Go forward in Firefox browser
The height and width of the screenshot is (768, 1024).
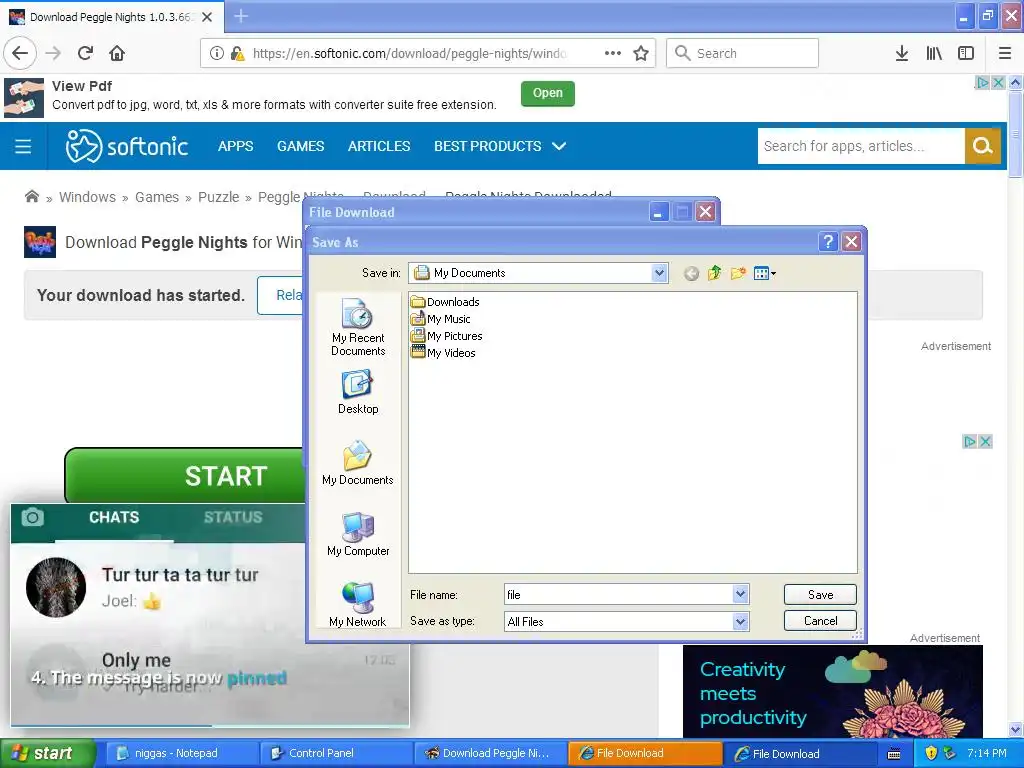coord(53,53)
